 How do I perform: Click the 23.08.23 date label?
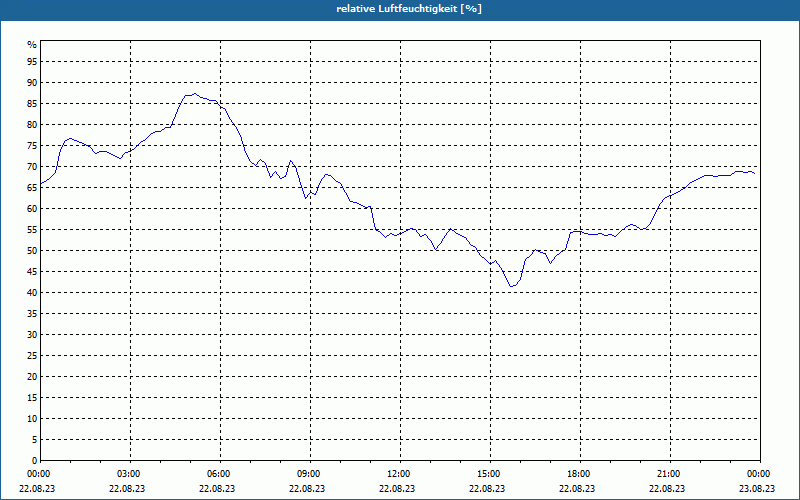(757, 488)
